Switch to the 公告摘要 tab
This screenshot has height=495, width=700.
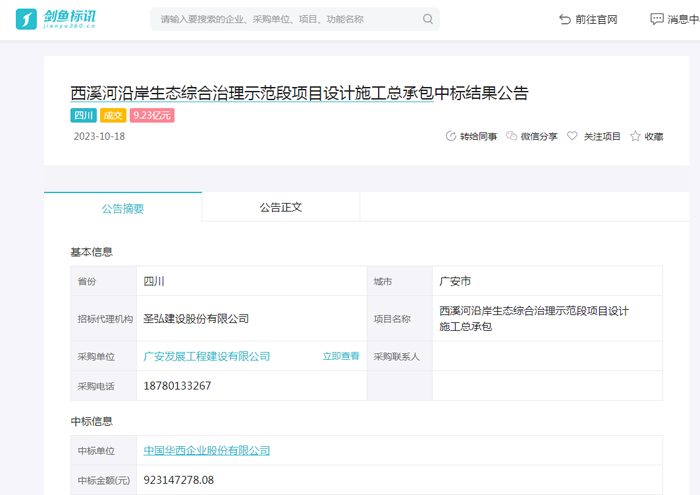coord(123,208)
